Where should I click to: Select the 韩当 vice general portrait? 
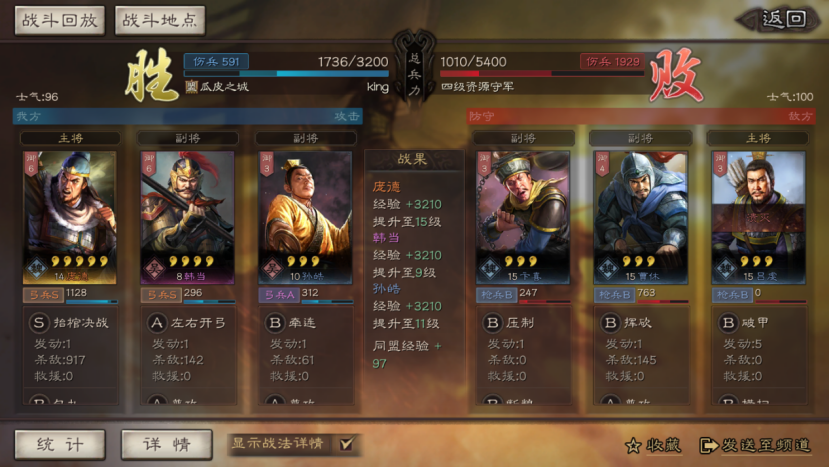point(187,218)
